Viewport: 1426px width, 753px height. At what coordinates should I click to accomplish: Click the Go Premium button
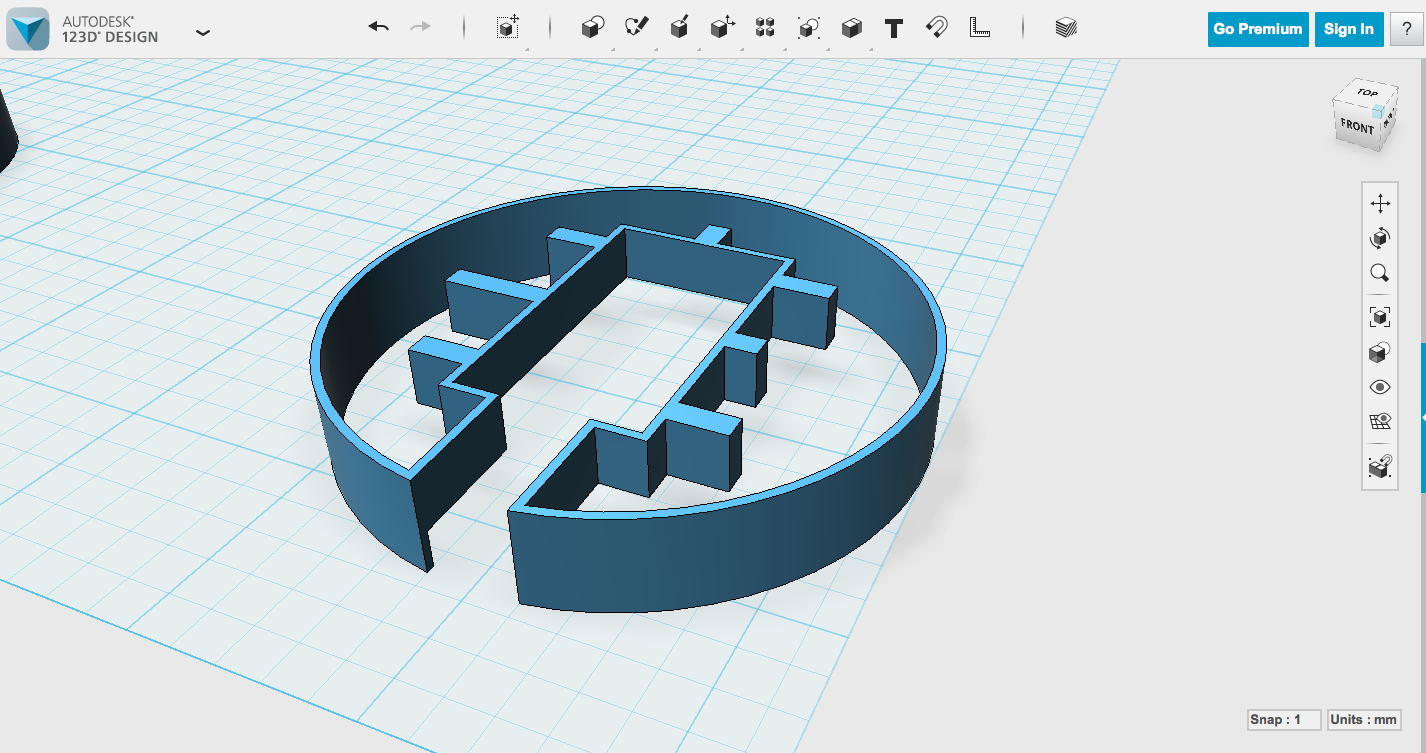coord(1257,29)
